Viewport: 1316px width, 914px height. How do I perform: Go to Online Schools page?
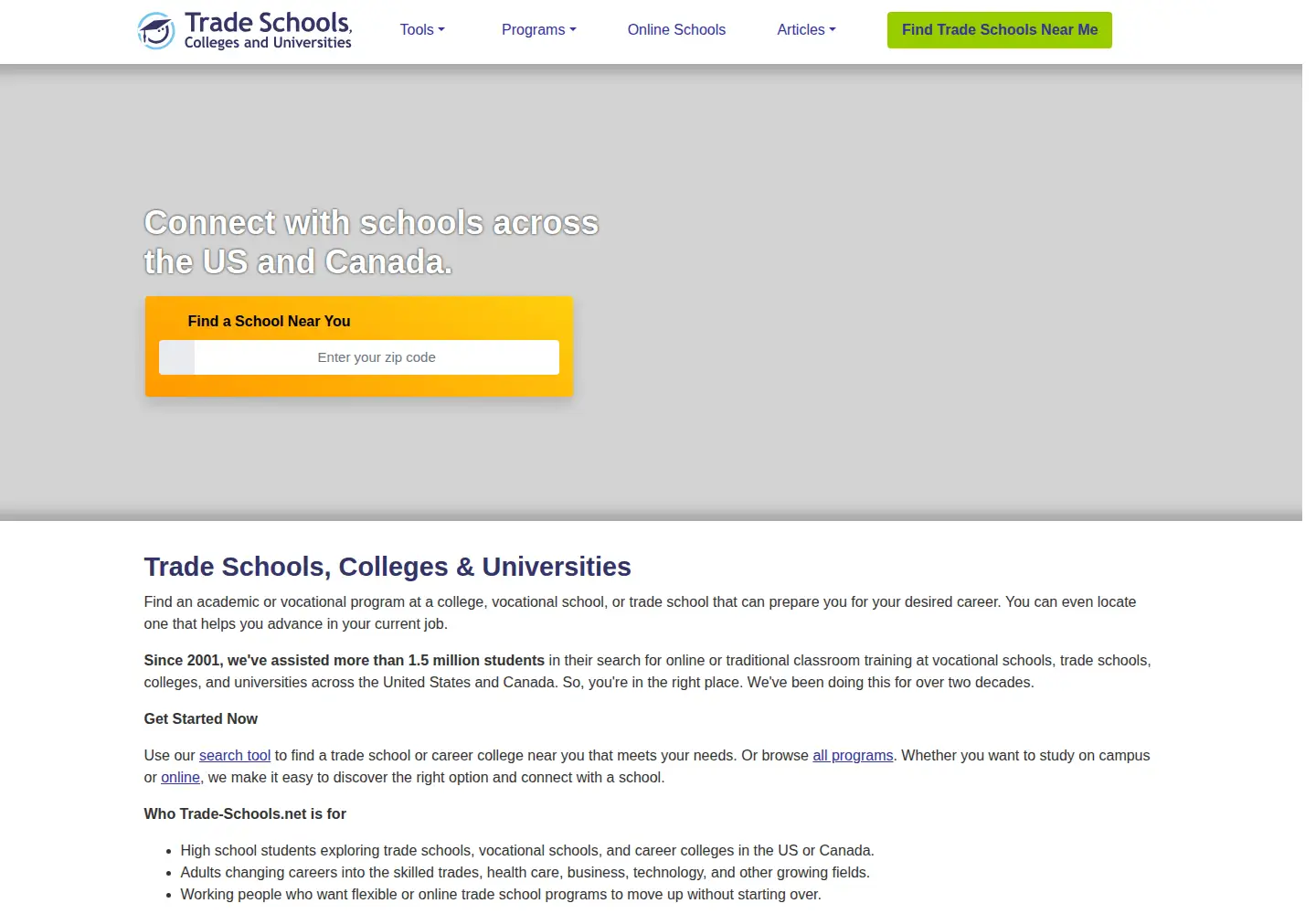pos(676,30)
